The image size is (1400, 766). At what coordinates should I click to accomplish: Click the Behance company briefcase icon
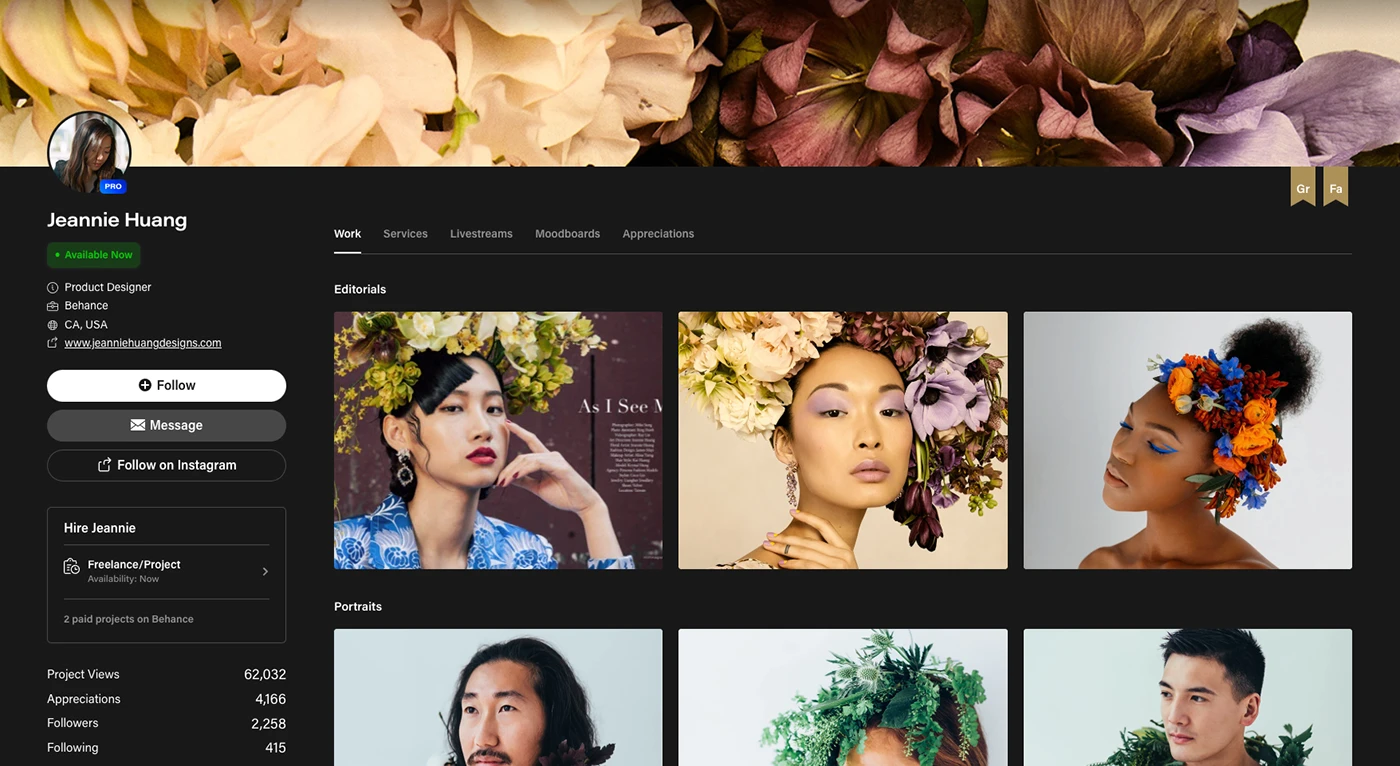point(53,306)
